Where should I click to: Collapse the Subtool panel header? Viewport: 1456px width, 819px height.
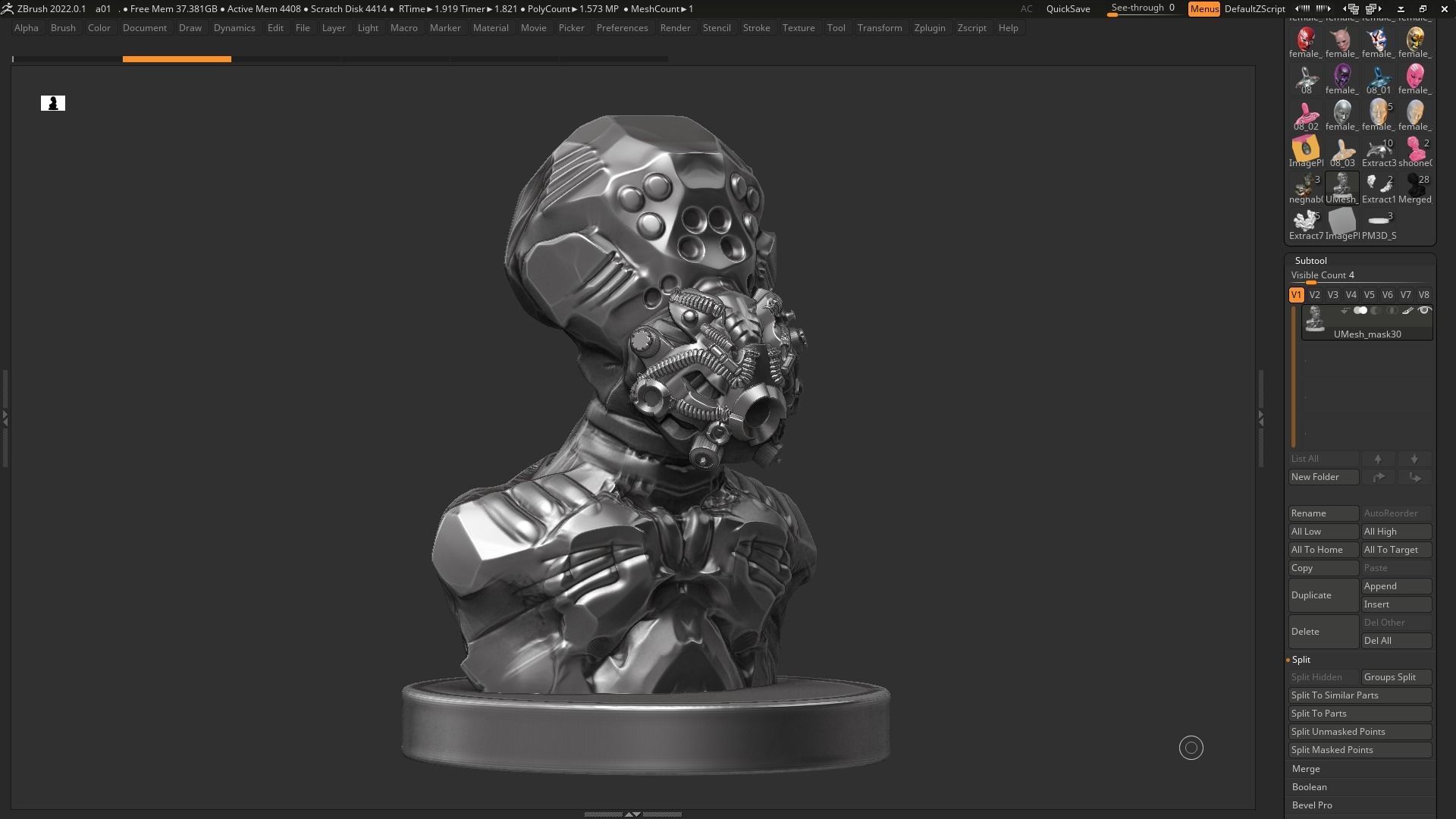tap(1310, 260)
